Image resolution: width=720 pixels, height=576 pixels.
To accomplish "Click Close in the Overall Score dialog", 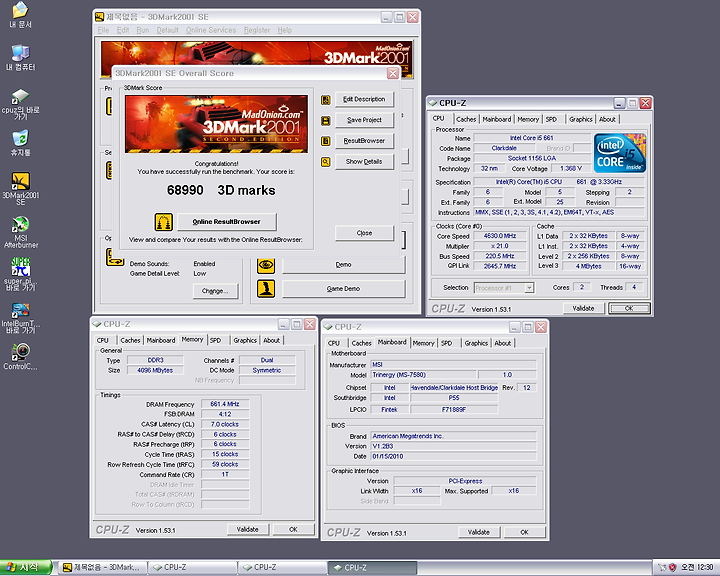I will coord(364,233).
